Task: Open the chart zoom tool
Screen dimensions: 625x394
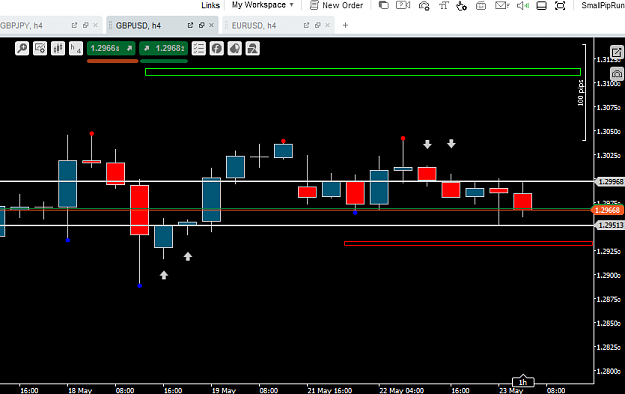Action: (22, 48)
